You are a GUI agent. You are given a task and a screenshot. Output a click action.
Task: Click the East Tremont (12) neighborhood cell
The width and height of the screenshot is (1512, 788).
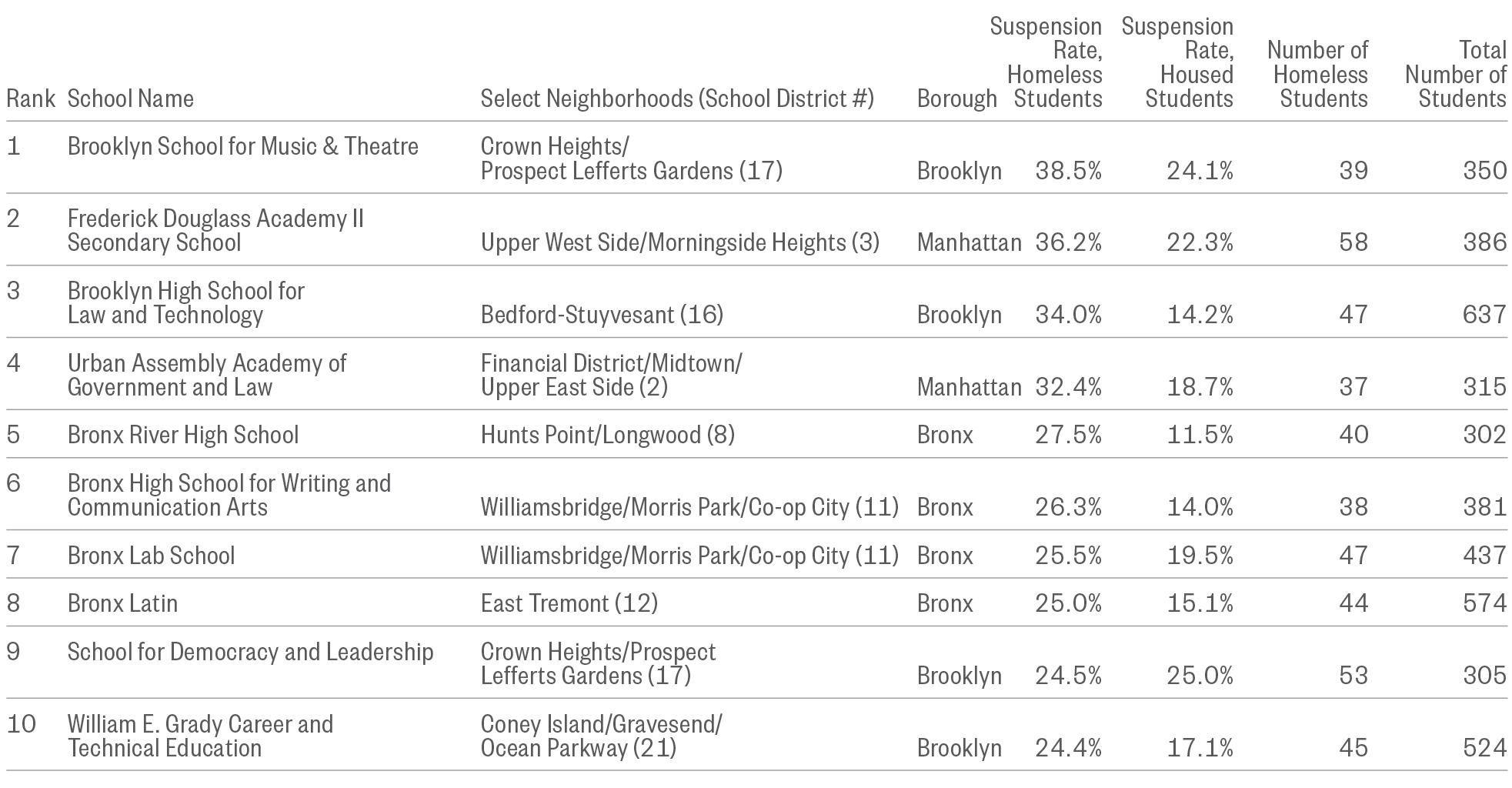coord(569,603)
